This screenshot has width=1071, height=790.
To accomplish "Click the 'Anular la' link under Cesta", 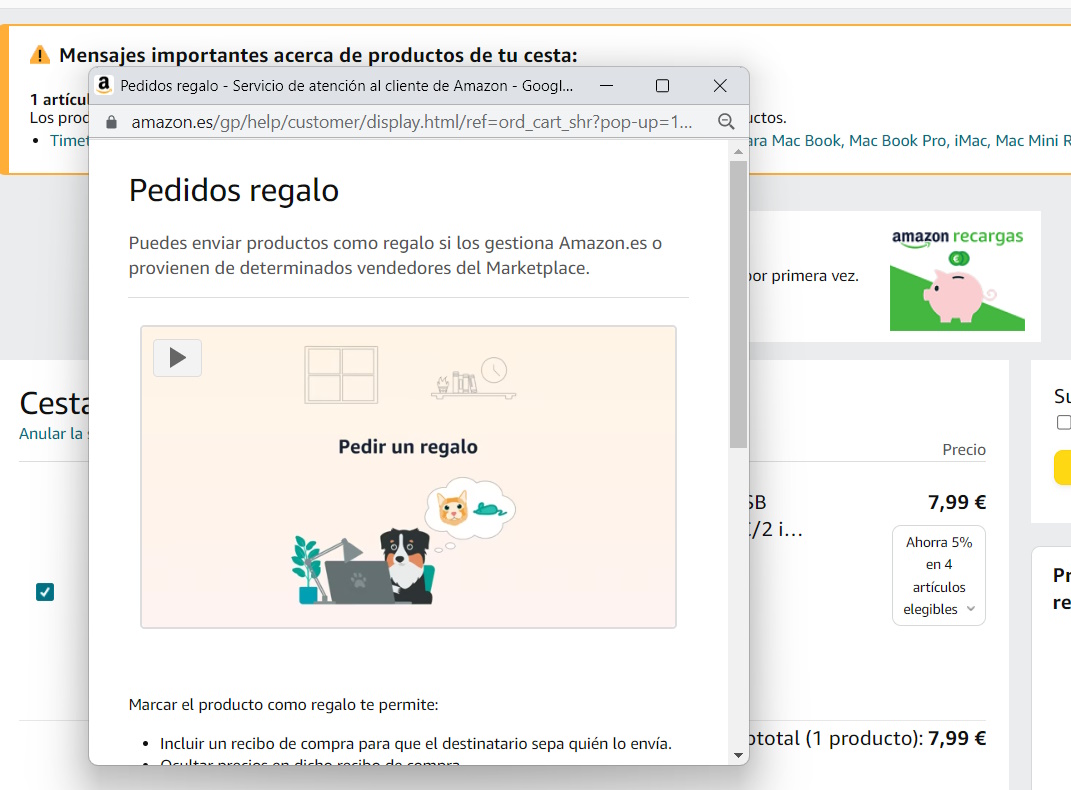I will pos(51,434).
